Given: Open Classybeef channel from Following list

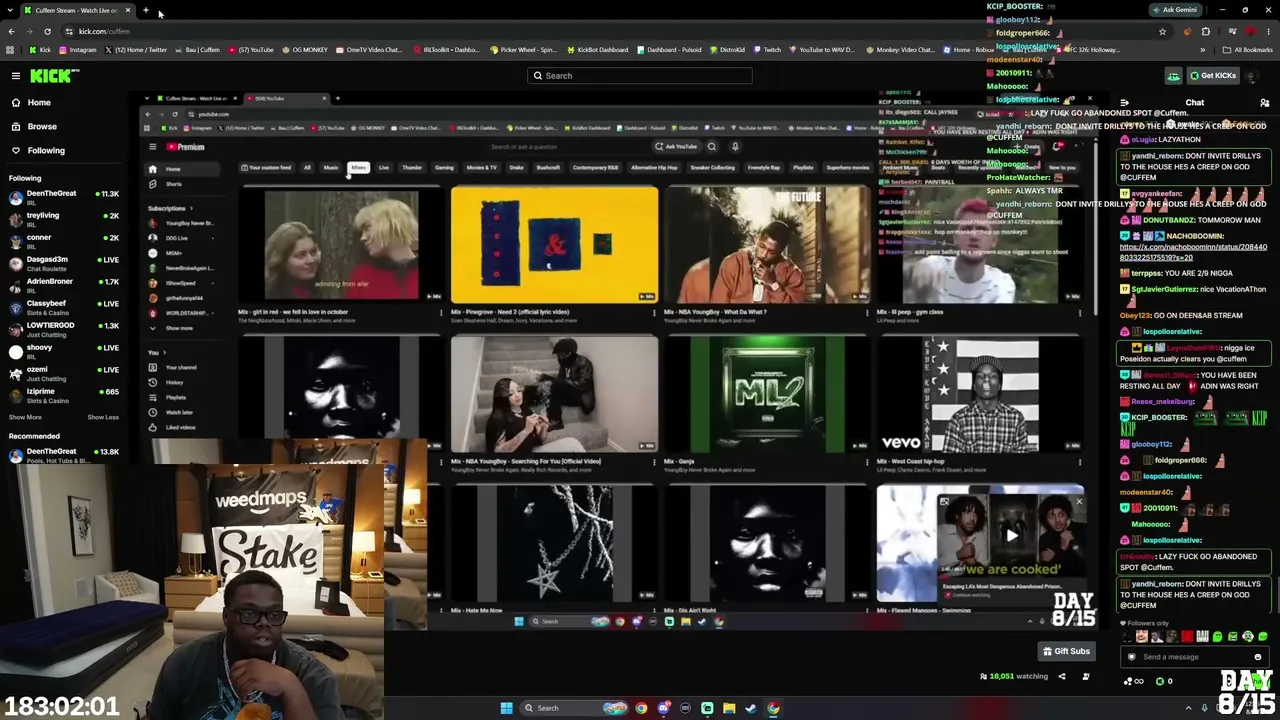Looking at the screenshot, I should [x=62, y=308].
